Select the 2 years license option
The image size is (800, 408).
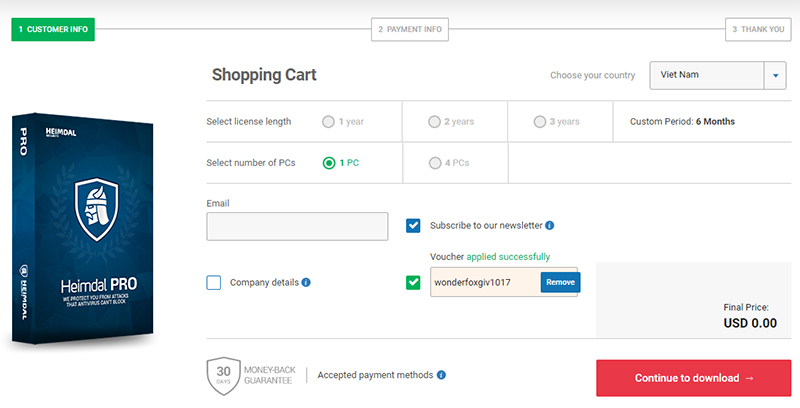tap(434, 122)
